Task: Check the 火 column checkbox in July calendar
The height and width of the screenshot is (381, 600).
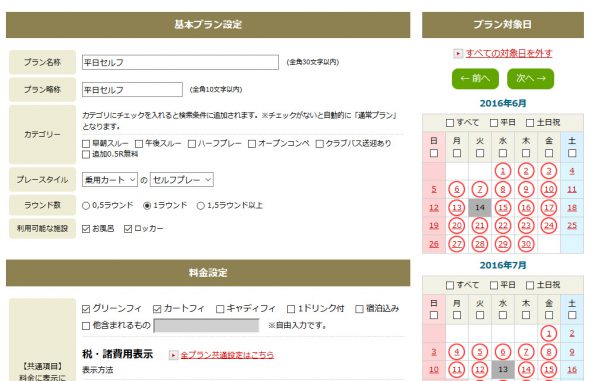Action: tap(480, 315)
